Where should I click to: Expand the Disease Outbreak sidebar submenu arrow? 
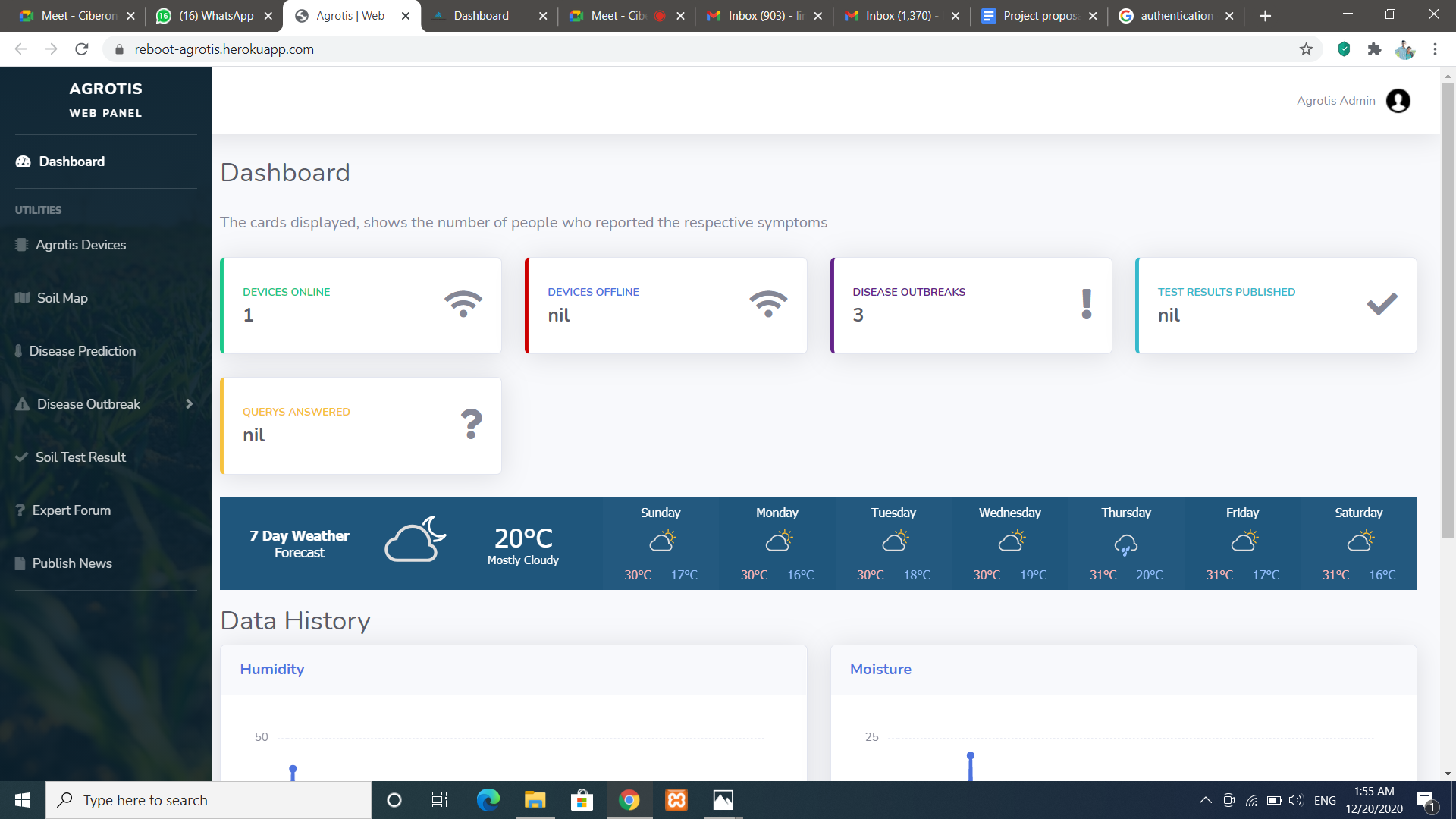(190, 404)
